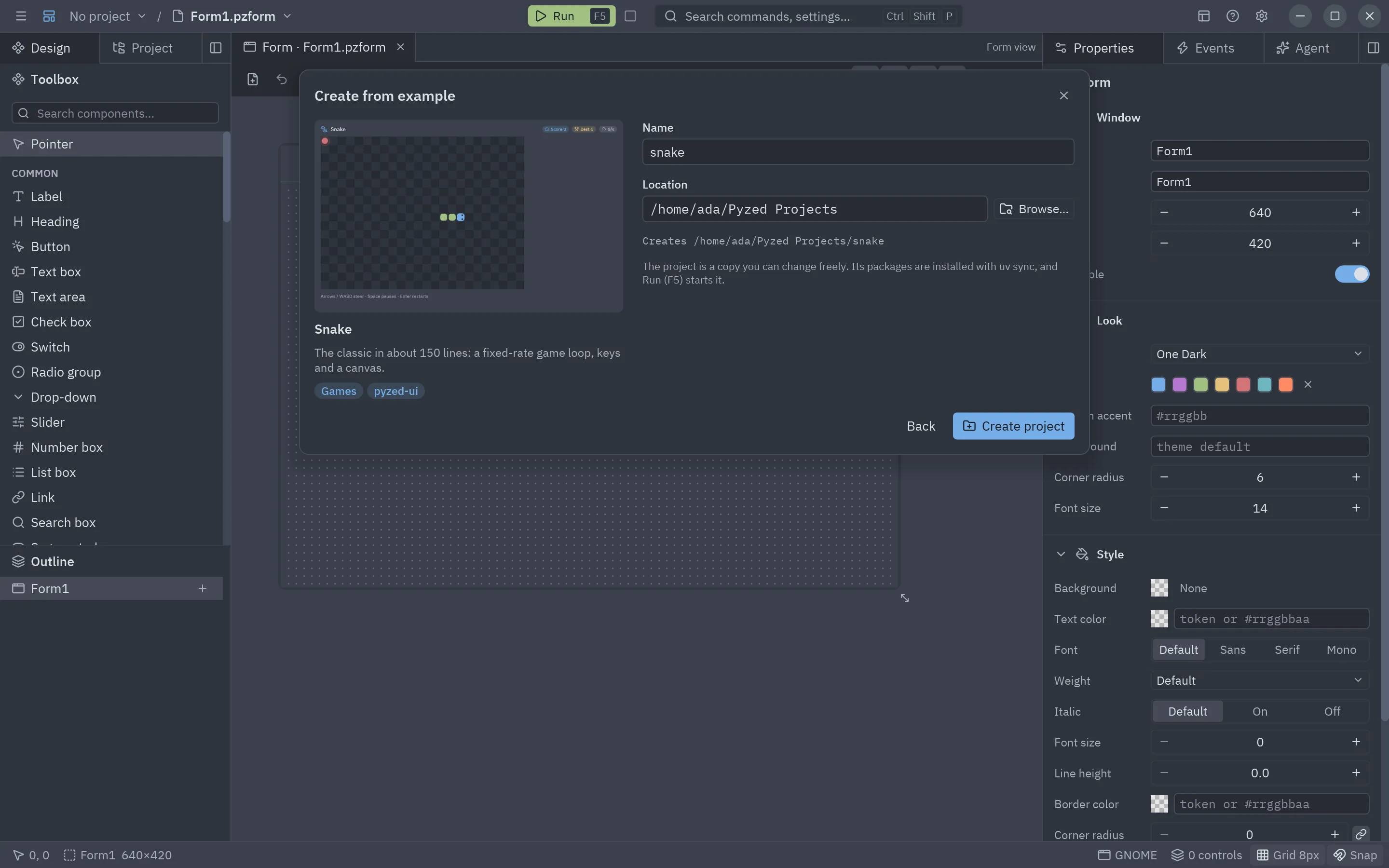
Task: Click the Create project button
Action: tap(1013, 426)
